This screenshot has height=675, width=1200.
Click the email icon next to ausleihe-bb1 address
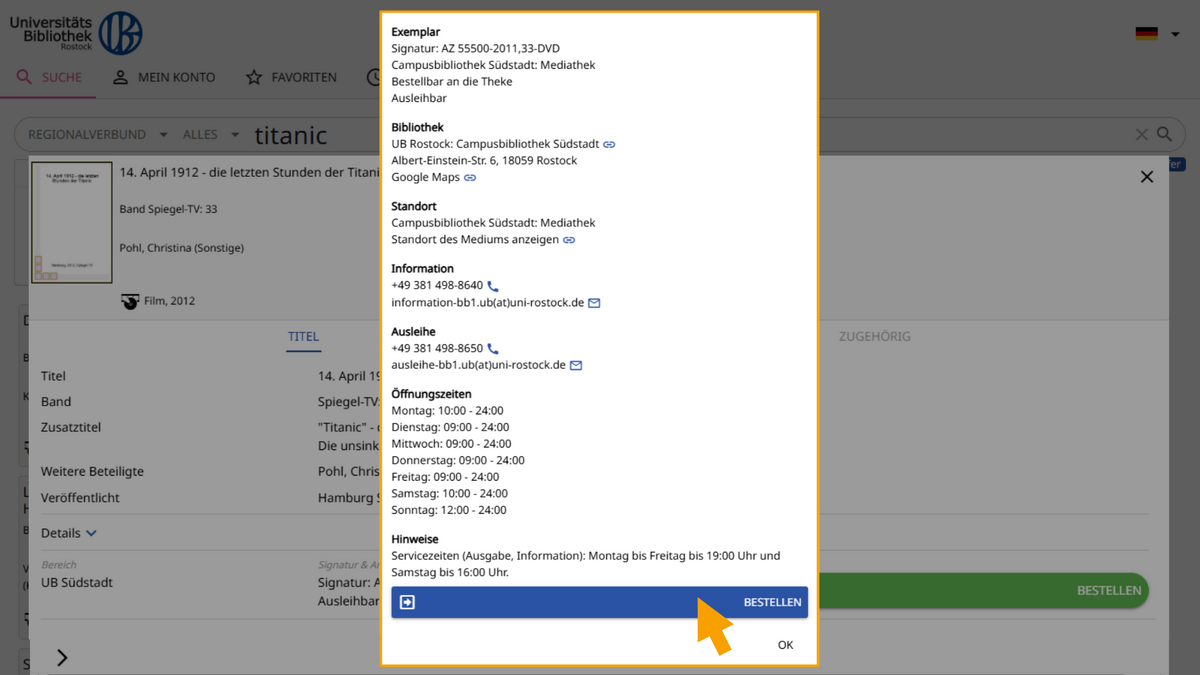[x=576, y=366]
